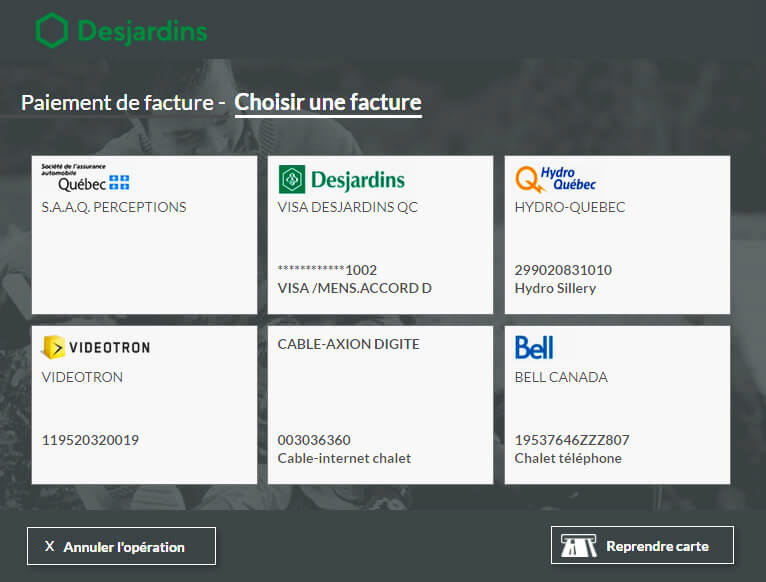This screenshot has width=766, height=582.
Task: Click the card icon on Reprendre carte
Action: coord(577,546)
